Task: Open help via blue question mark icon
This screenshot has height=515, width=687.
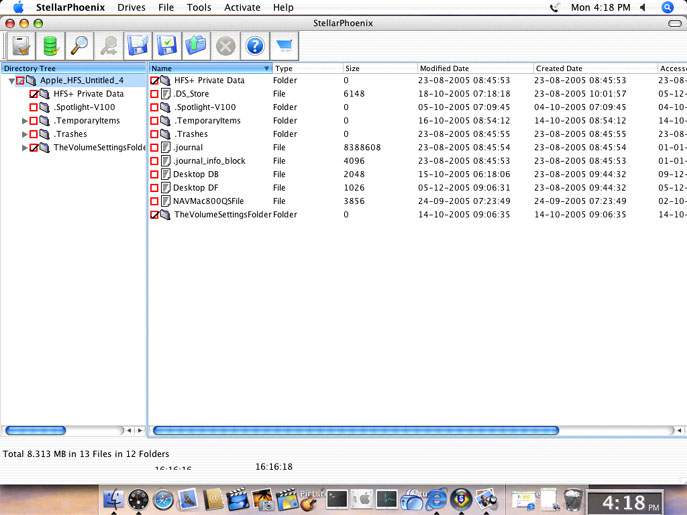Action: click(255, 46)
